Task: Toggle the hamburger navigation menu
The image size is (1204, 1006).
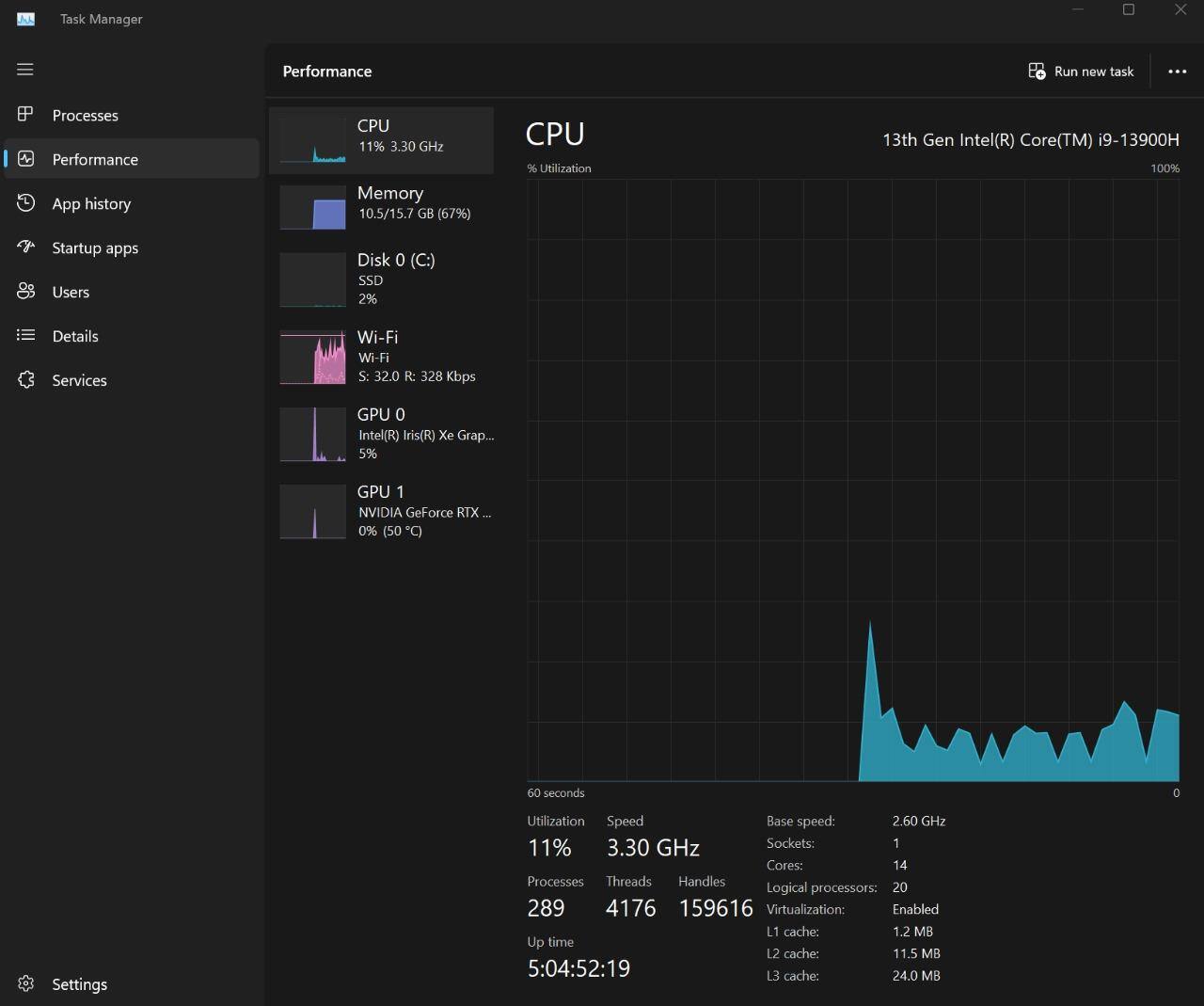Action: pyautogui.click(x=25, y=70)
